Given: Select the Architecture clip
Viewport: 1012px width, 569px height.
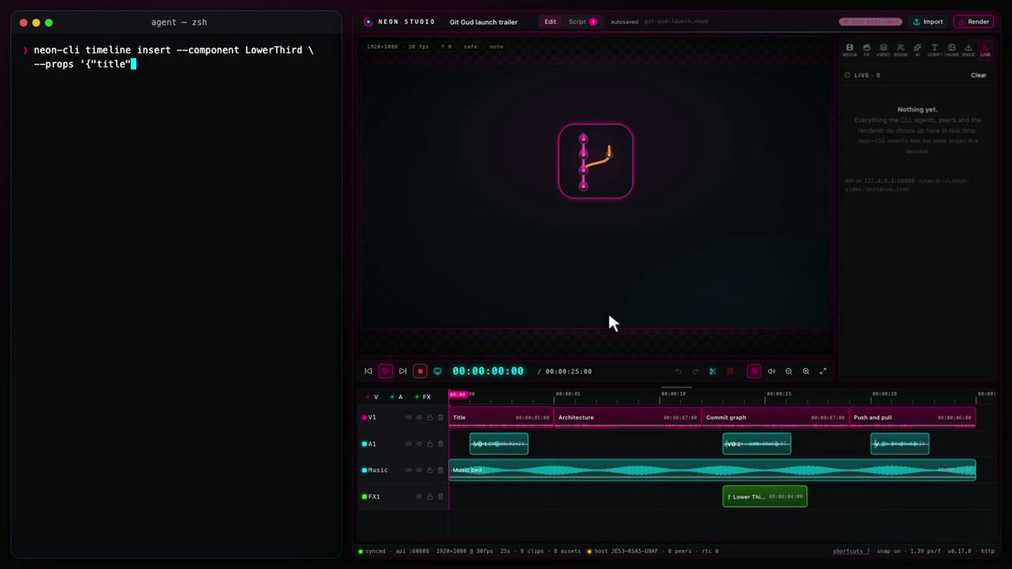Looking at the screenshot, I should pos(627,417).
